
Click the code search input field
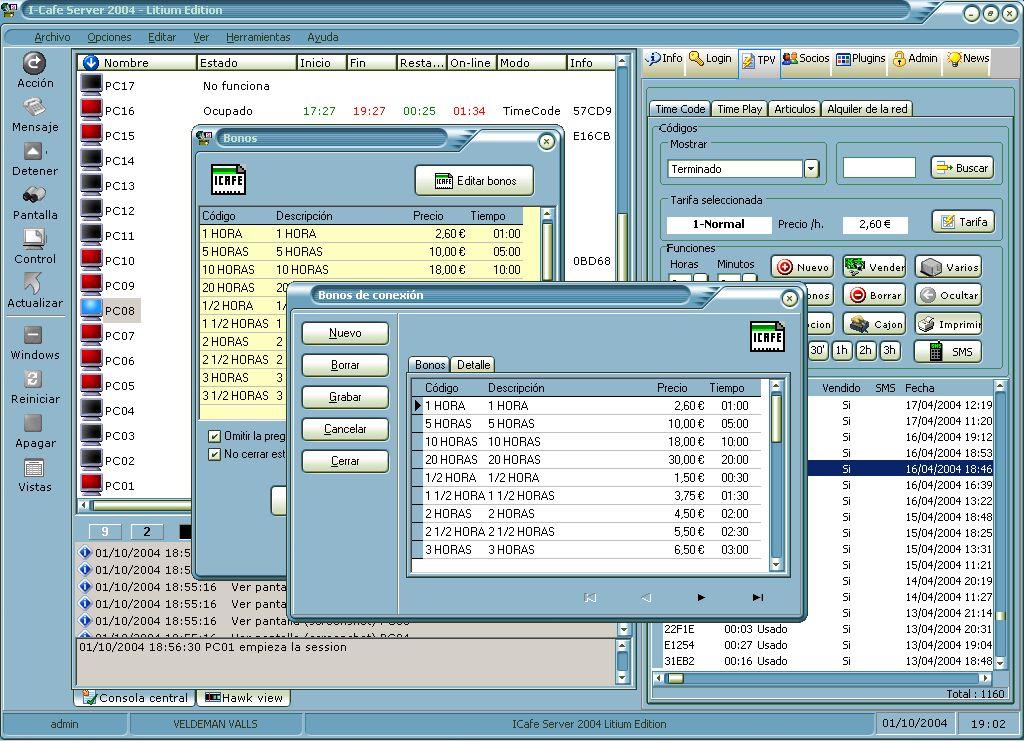tap(878, 168)
